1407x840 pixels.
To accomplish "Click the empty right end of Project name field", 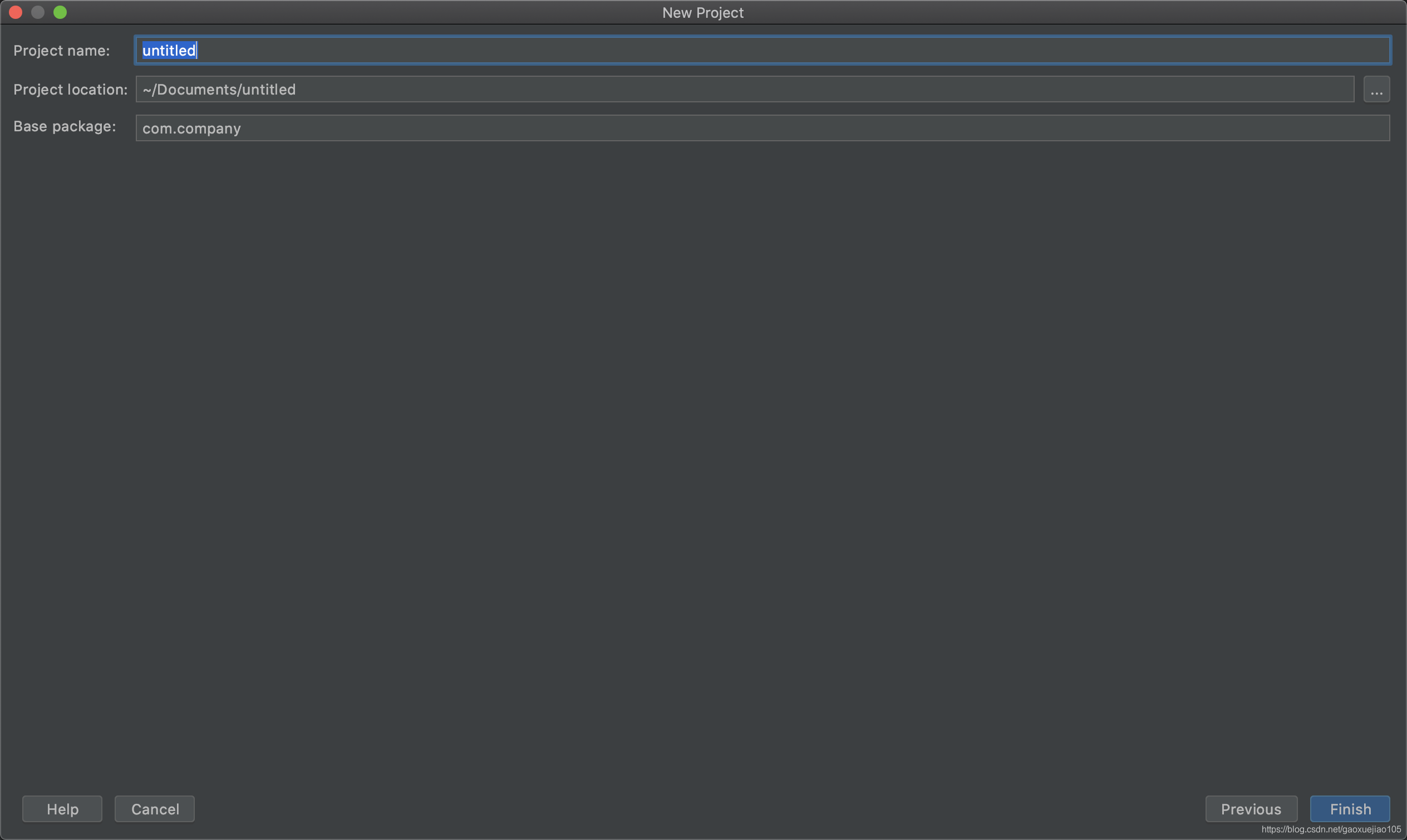I will (1302, 51).
